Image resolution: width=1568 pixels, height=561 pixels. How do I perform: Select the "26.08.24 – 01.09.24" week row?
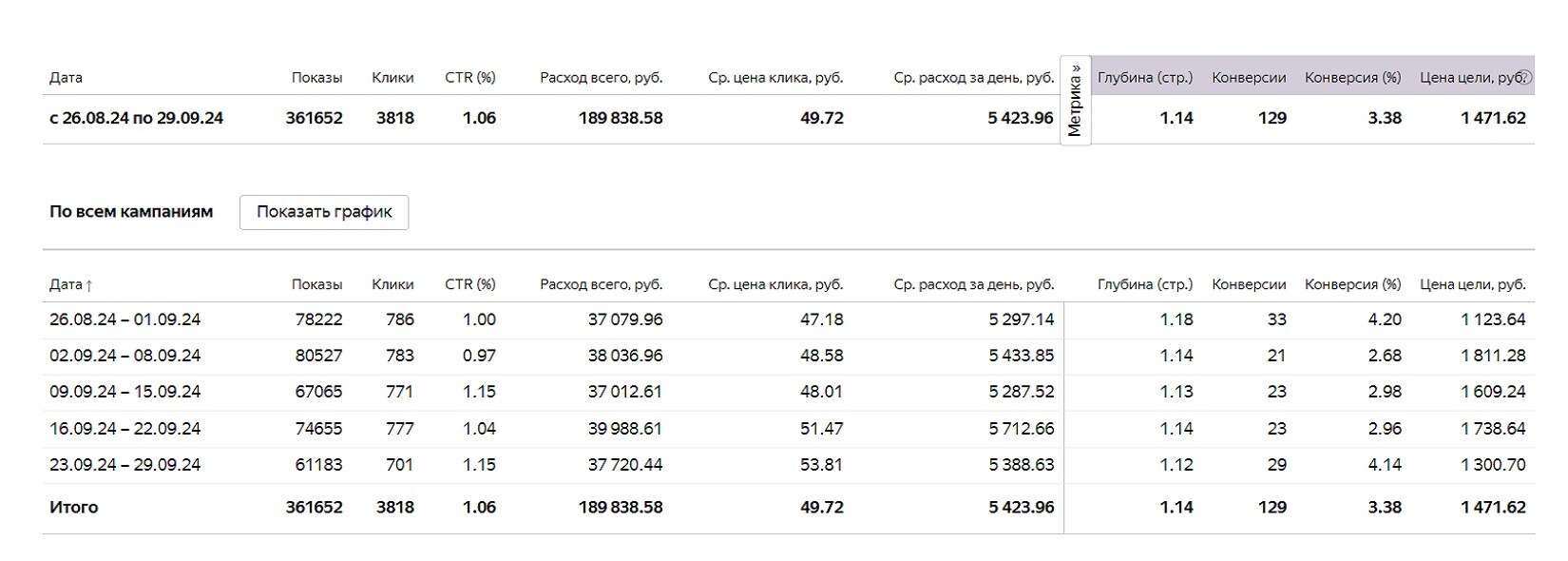[124, 319]
